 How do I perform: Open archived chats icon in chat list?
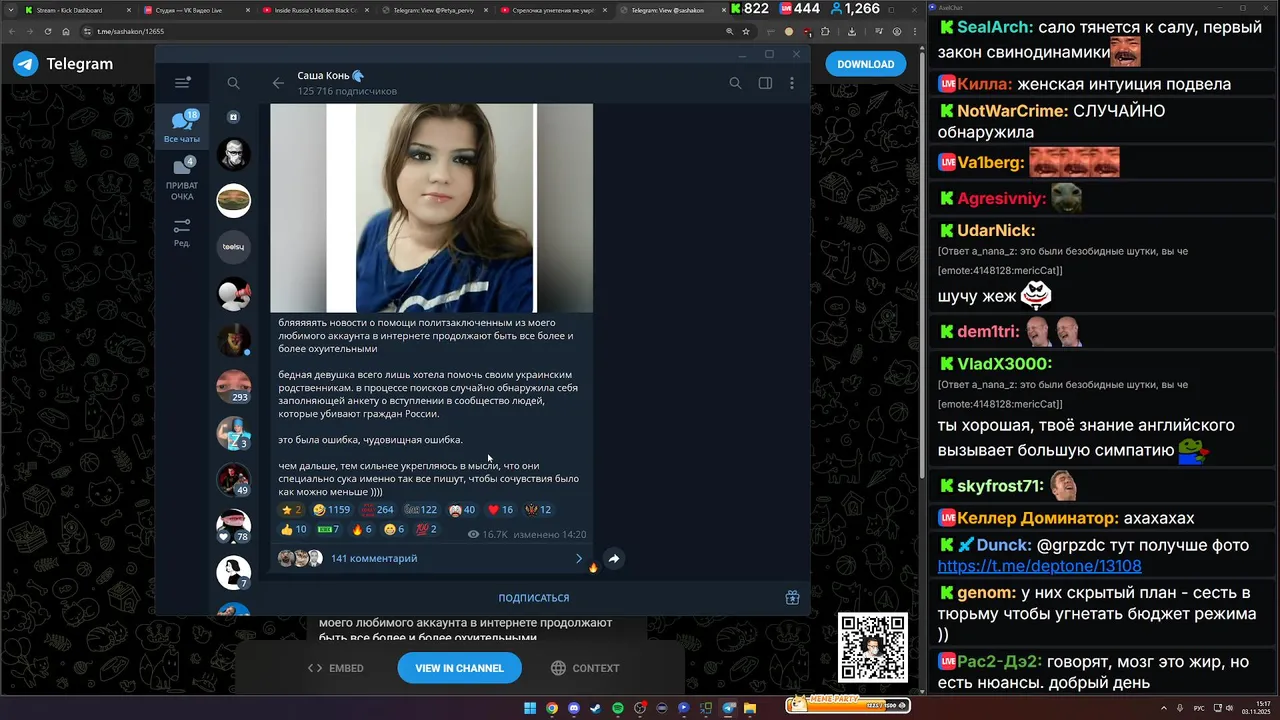tap(233, 117)
